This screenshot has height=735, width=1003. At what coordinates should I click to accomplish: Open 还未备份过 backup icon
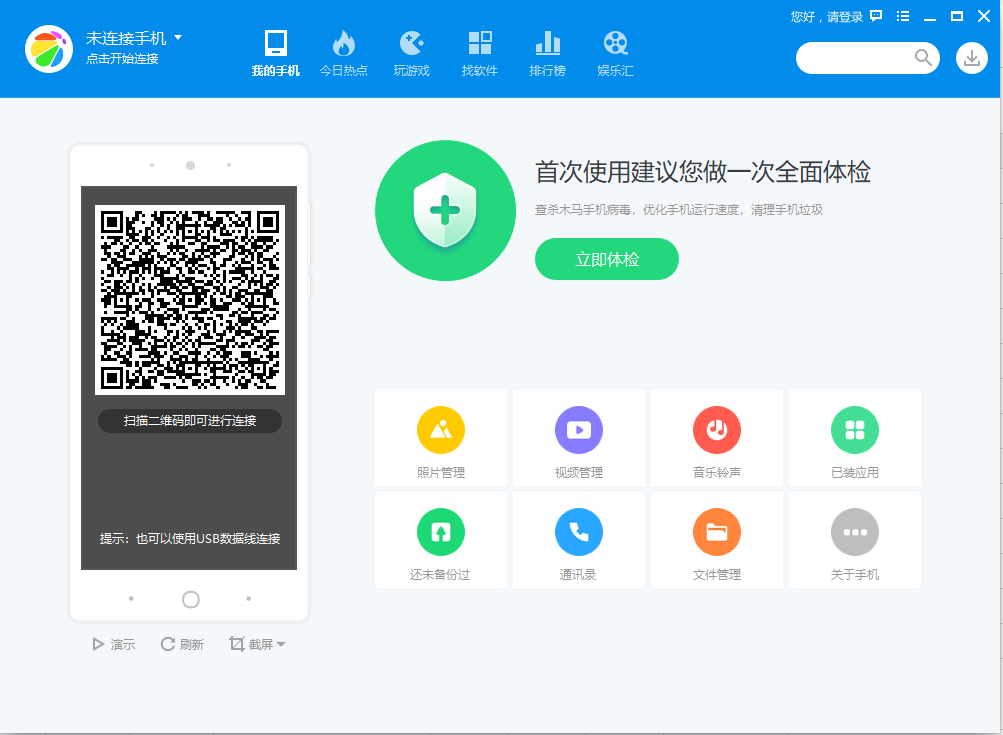tap(441, 532)
